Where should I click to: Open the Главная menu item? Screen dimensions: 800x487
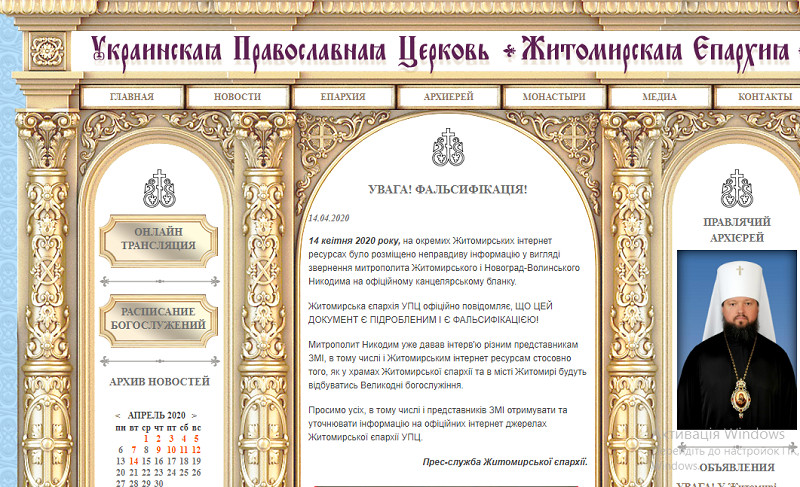pos(132,97)
